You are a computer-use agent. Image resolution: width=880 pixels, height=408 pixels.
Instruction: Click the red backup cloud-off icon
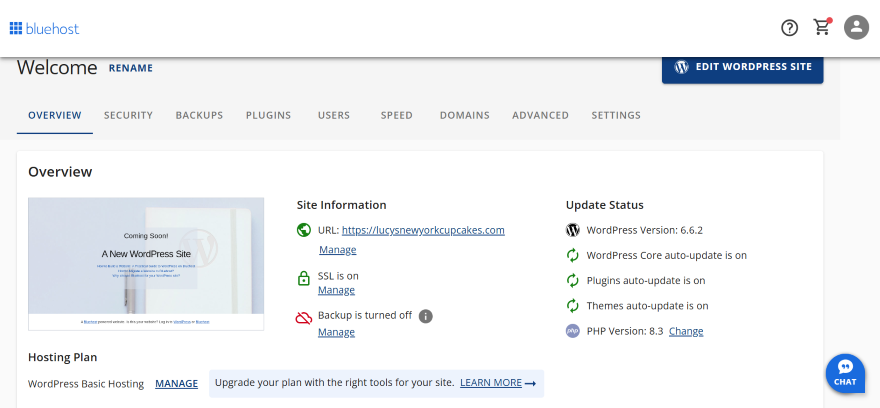304,319
